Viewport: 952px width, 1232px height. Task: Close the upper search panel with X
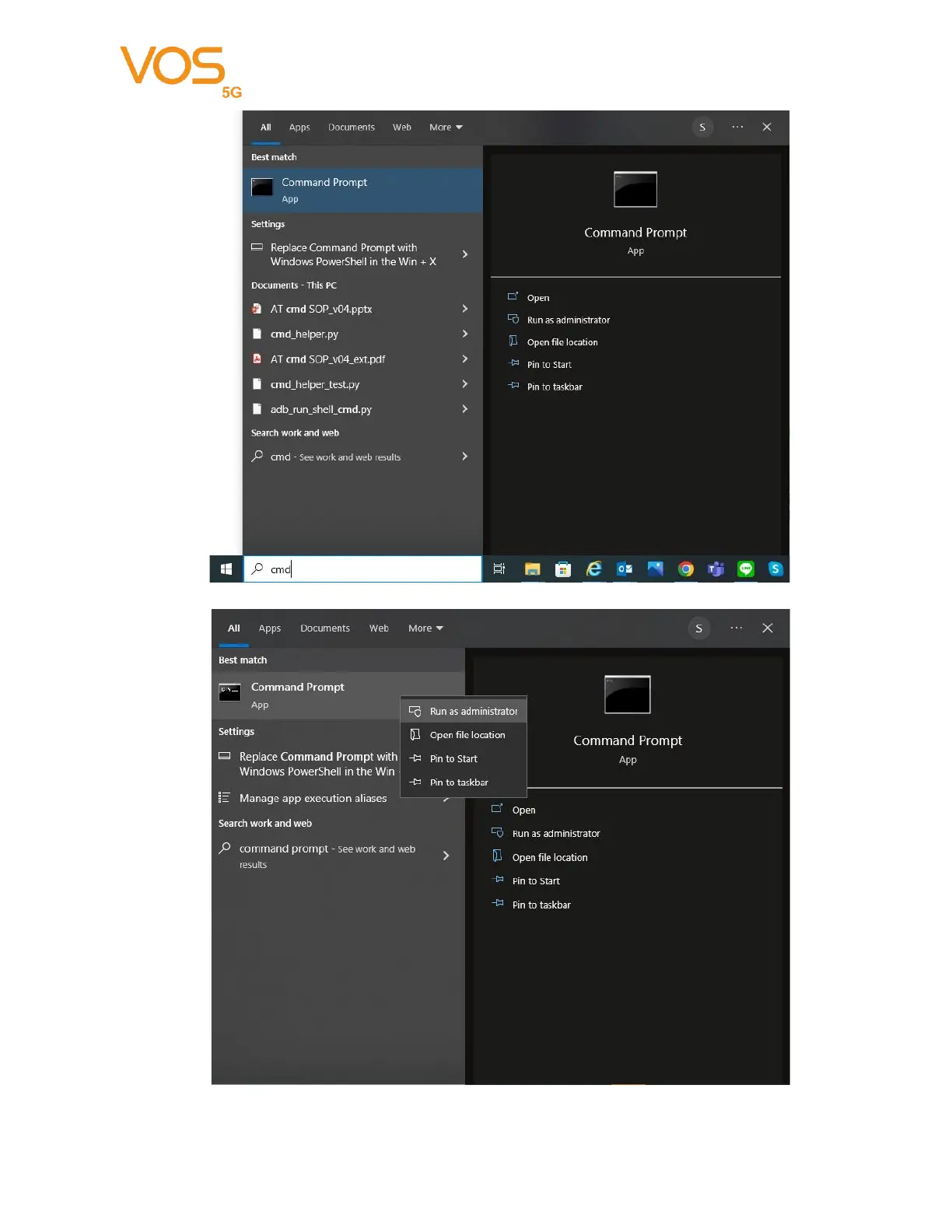pyautogui.click(x=767, y=127)
